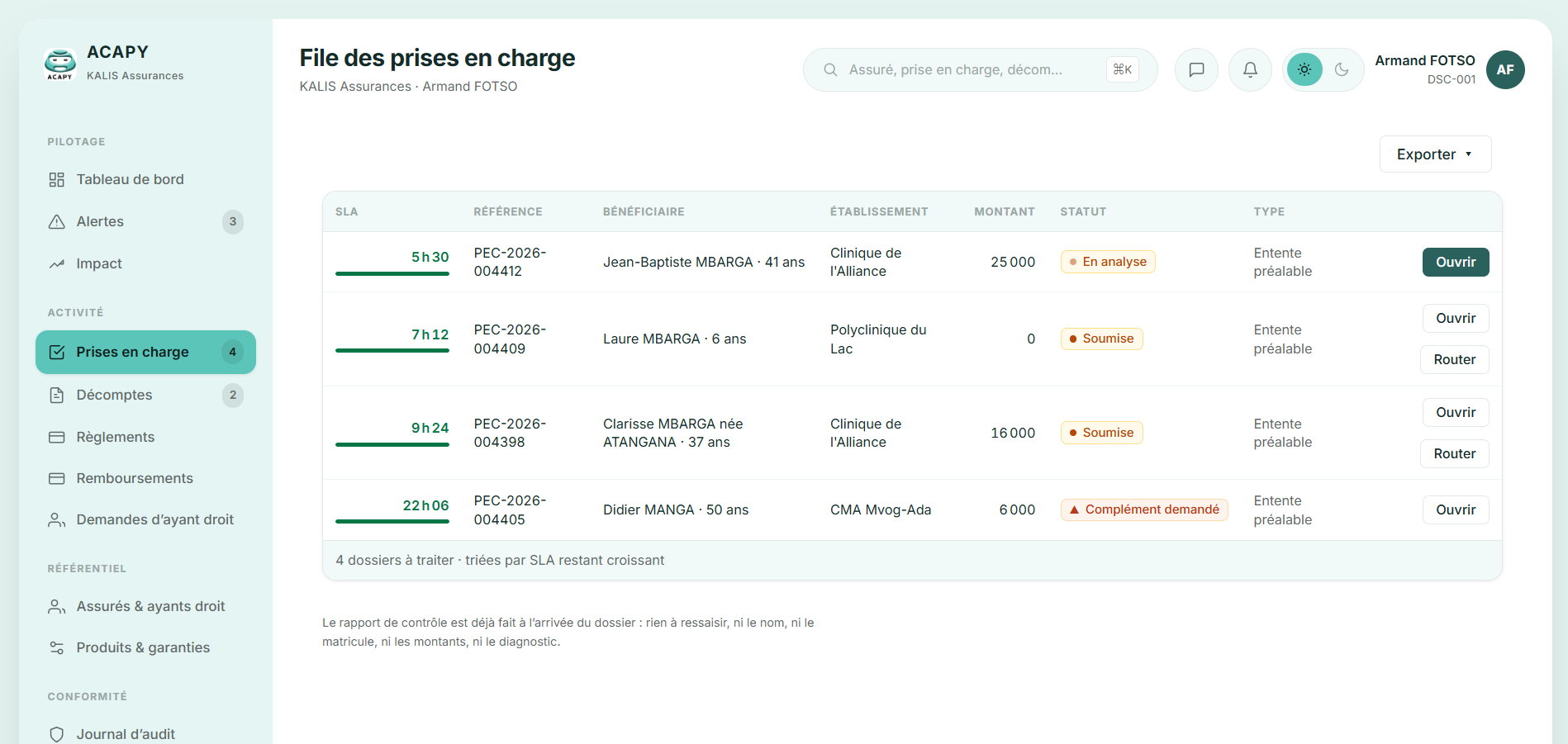Click the 7h12 SLA progress bar

point(392,350)
